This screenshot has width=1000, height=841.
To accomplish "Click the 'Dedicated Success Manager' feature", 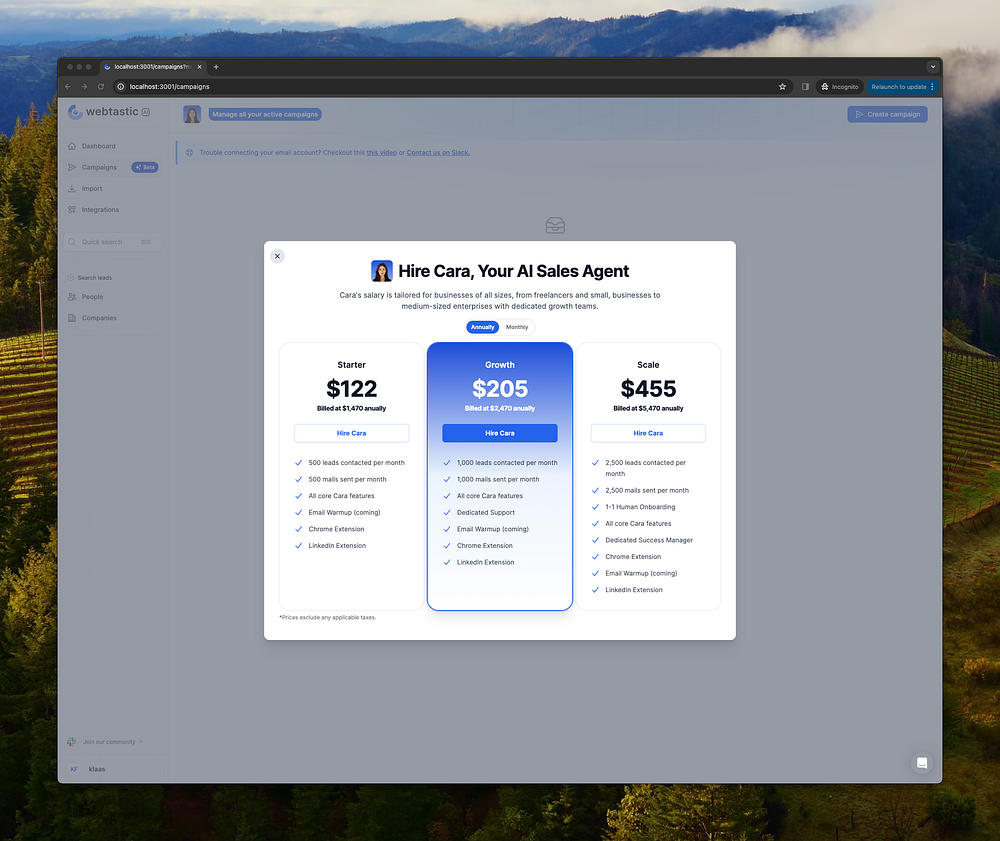I will tap(649, 540).
